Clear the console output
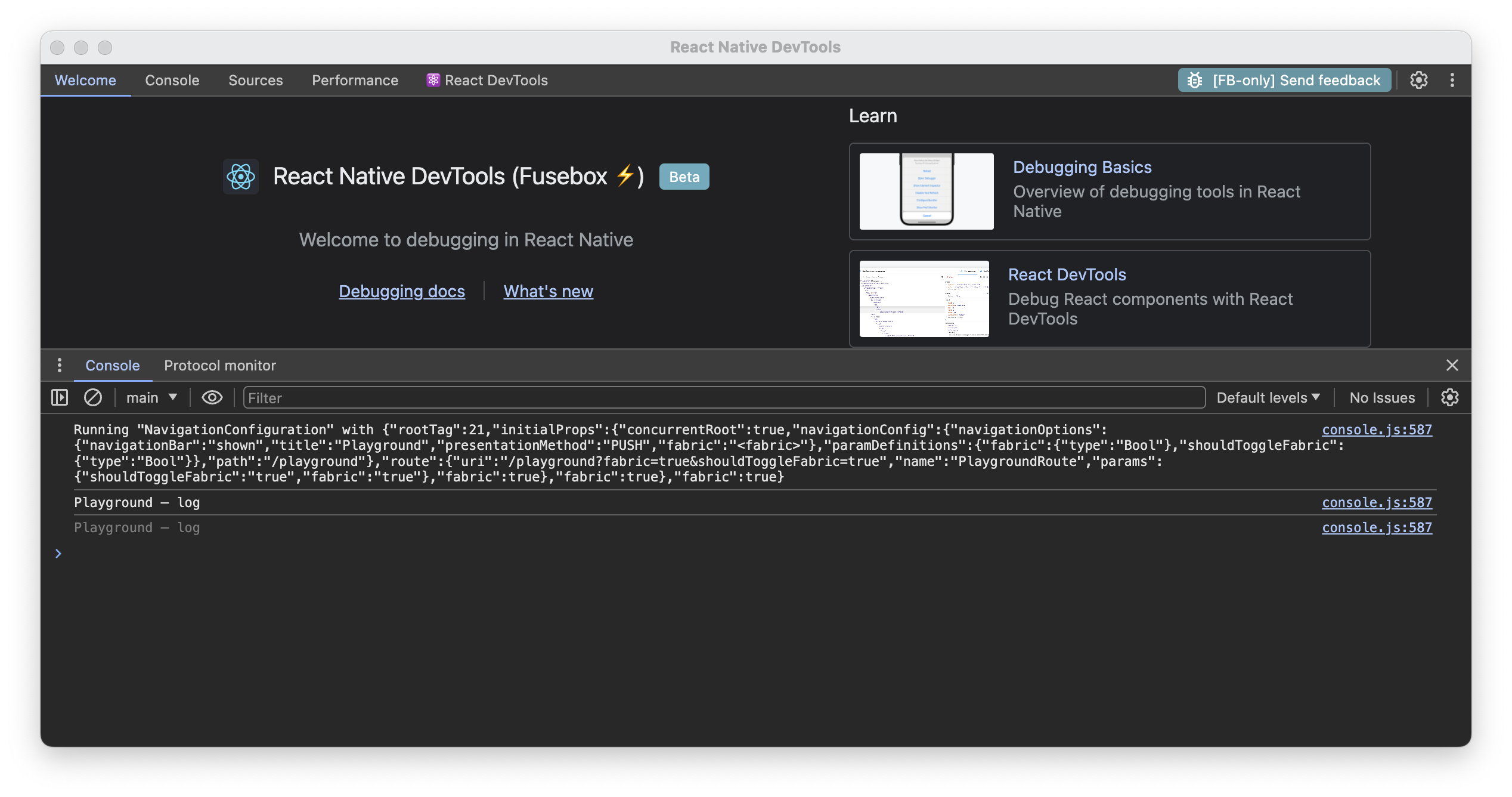1512x797 pixels. [x=93, y=397]
